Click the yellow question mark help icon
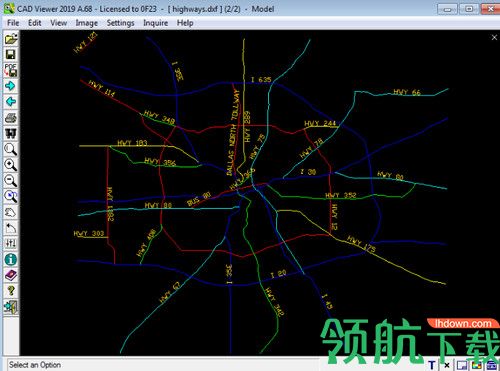This screenshot has width=500, height=371. (11, 291)
